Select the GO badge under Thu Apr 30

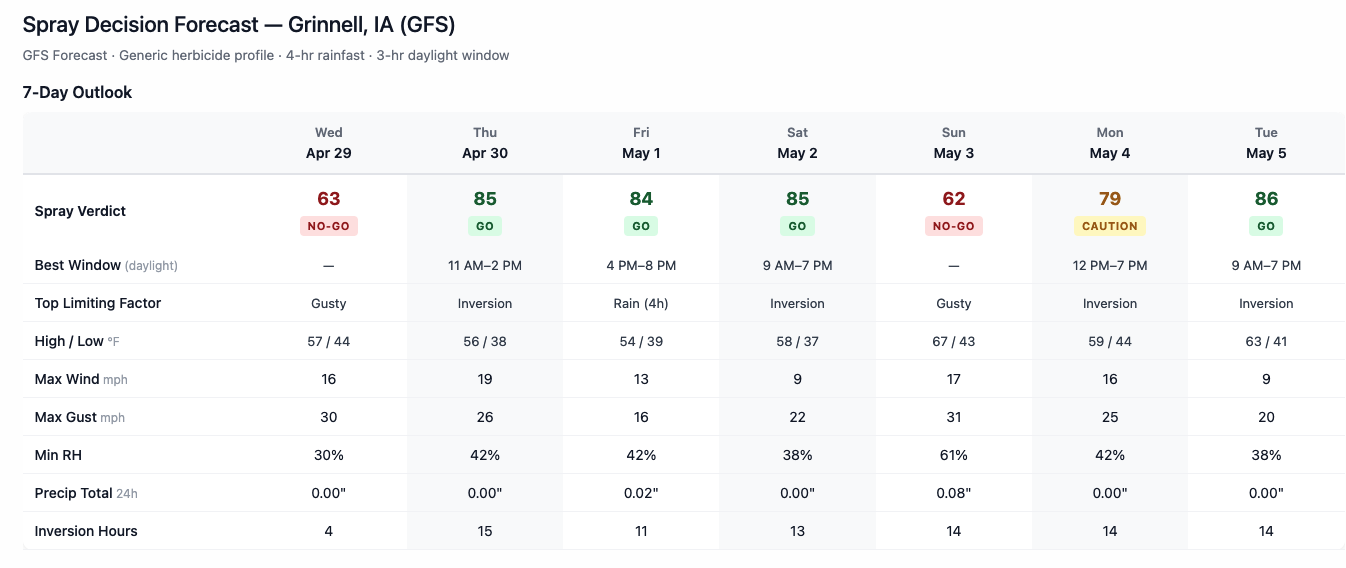click(485, 226)
